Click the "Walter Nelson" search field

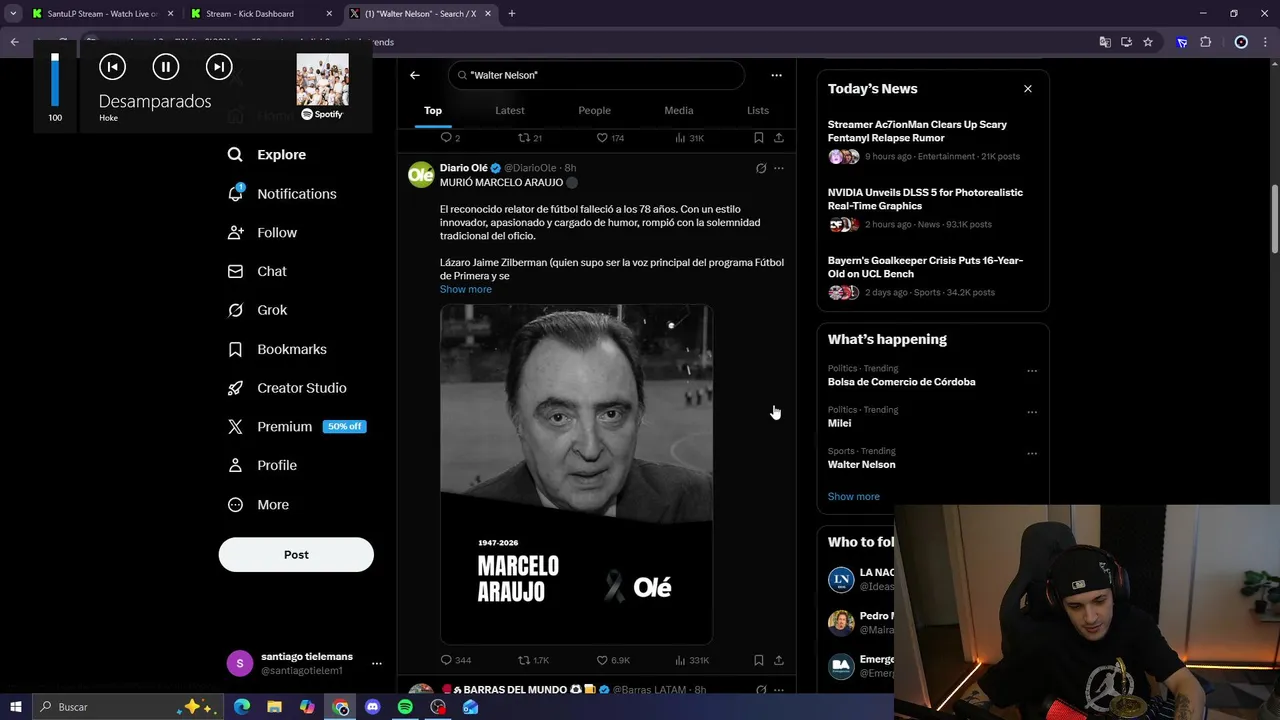coord(596,75)
